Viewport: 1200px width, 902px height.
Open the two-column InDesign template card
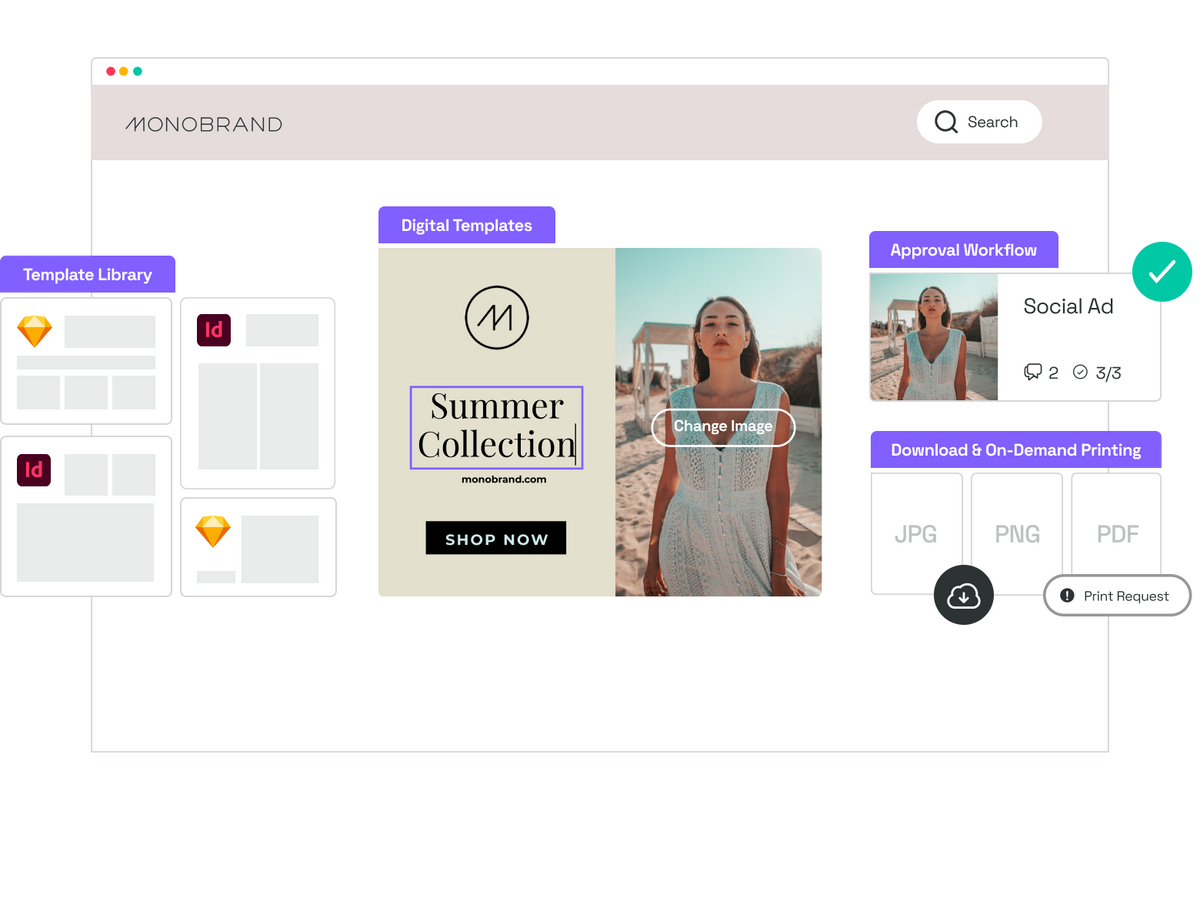pyautogui.click(x=258, y=393)
